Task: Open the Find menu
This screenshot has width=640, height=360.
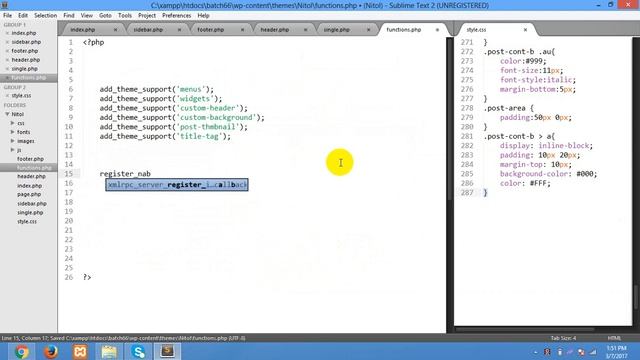Action: pos(69,16)
